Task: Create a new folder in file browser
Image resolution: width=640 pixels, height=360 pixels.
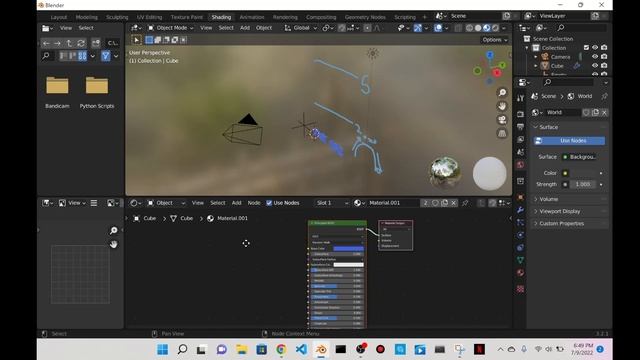Action: pos(96,43)
